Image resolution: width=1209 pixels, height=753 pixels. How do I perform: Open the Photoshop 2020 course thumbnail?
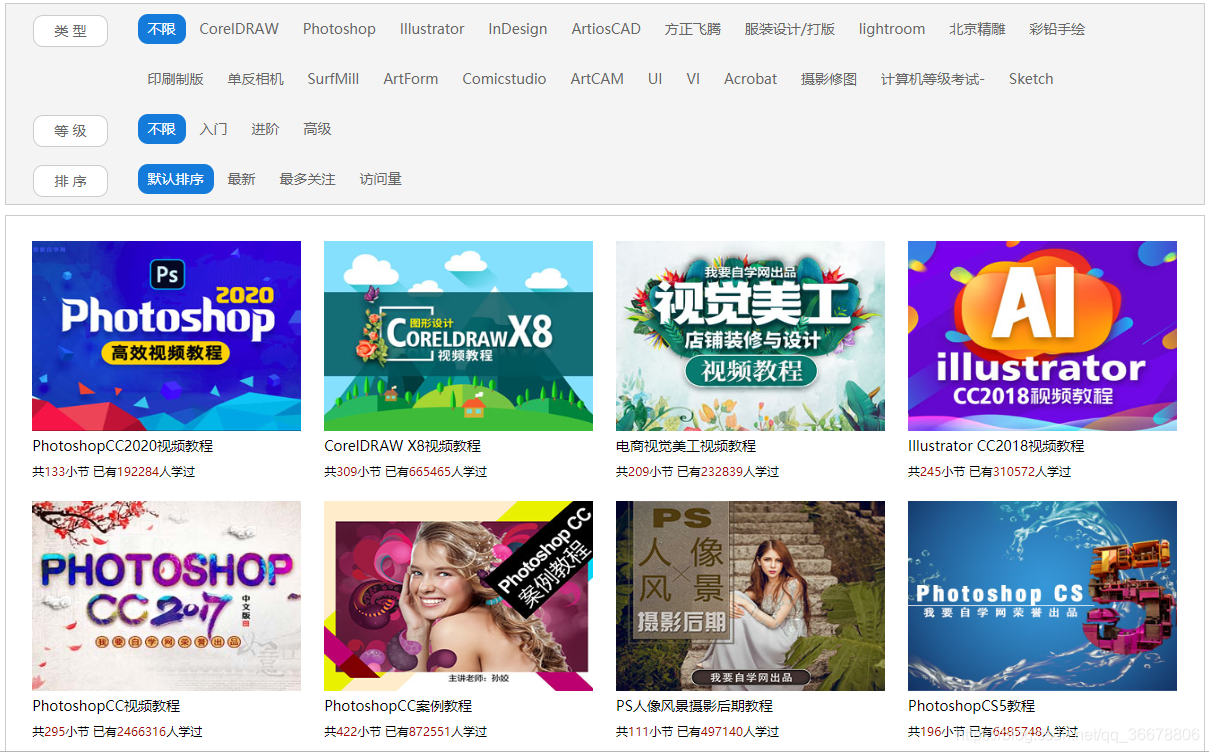pyautogui.click(x=166, y=336)
